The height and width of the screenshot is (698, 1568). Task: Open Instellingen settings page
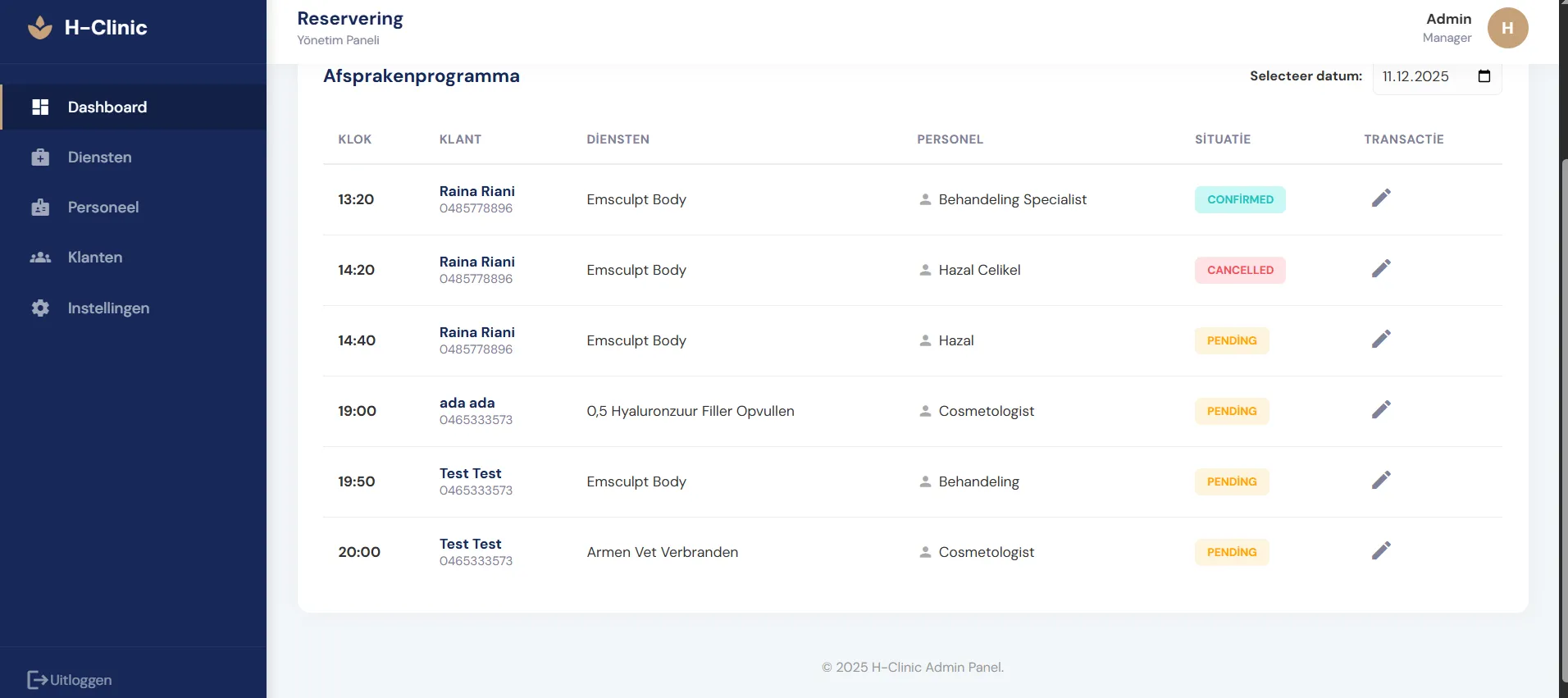click(108, 308)
